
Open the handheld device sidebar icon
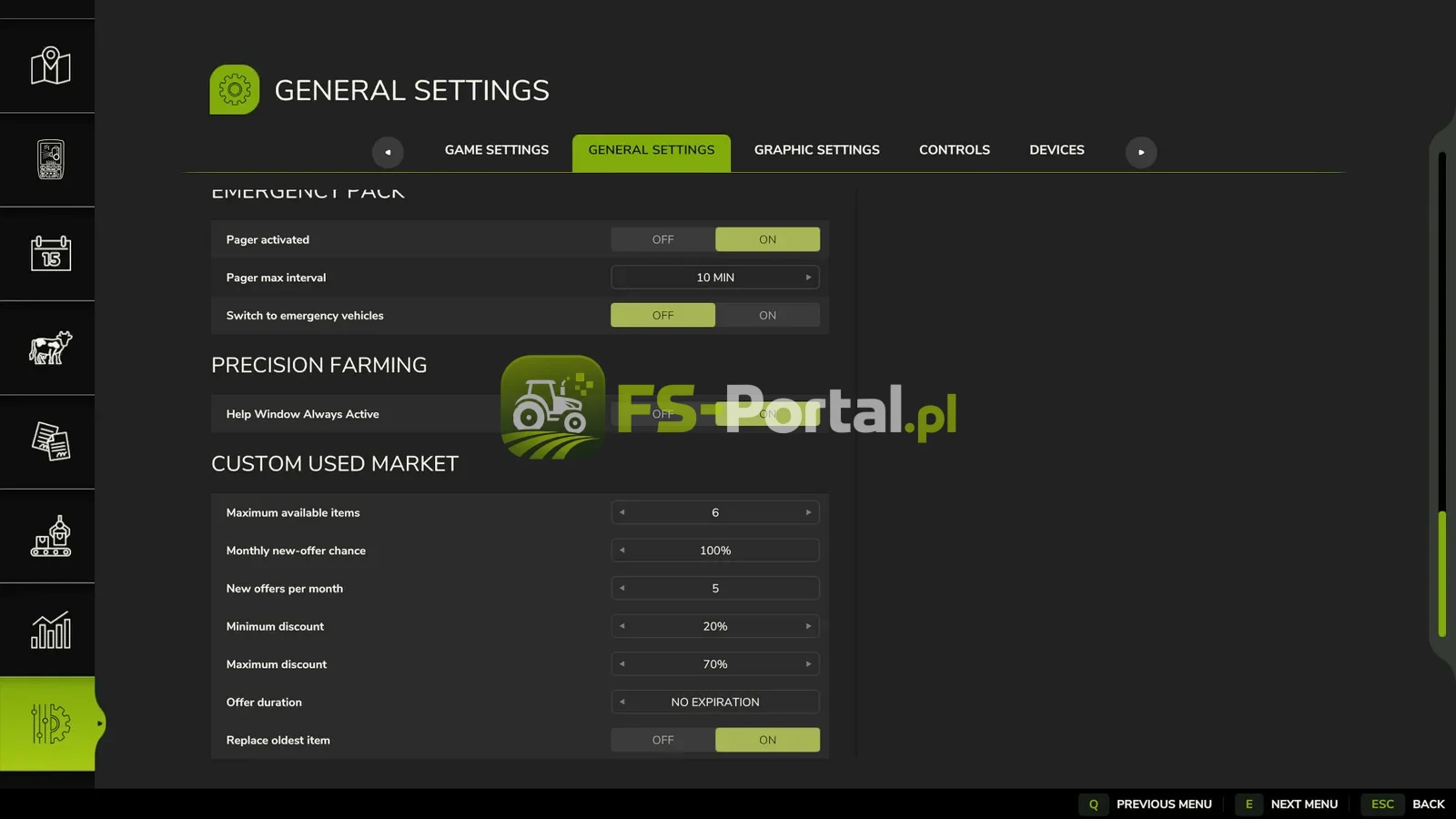pos(50,159)
